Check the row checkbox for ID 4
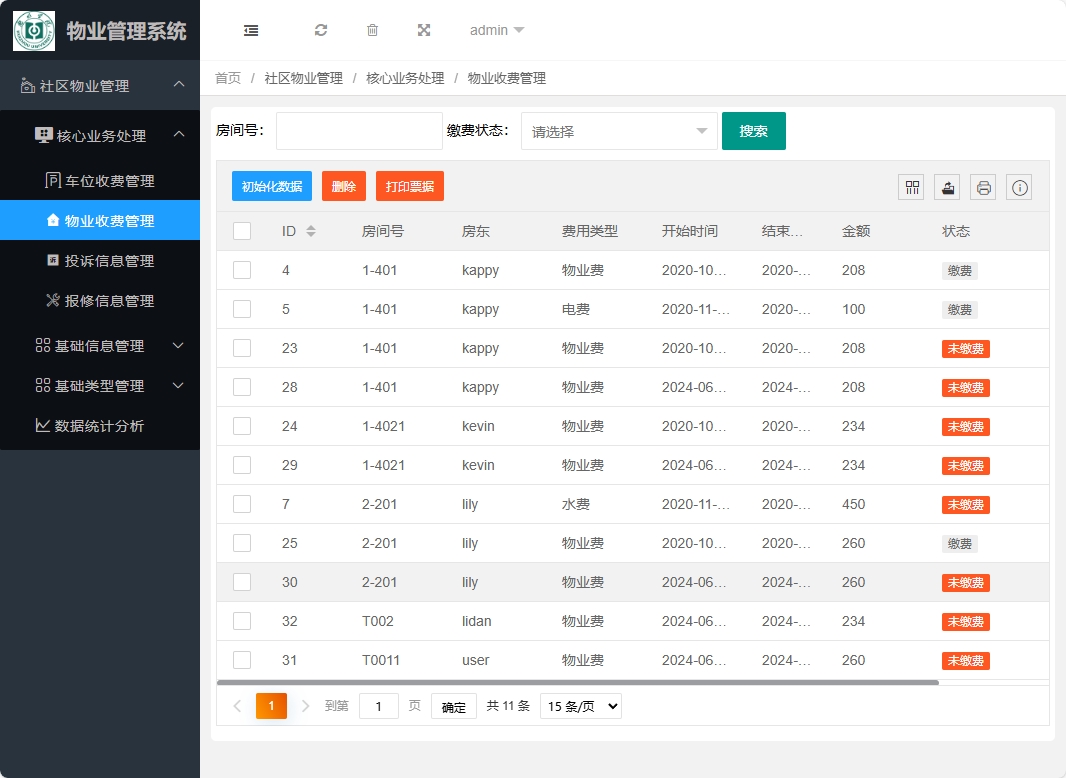Screen dimensions: 1066x778 pos(241,270)
